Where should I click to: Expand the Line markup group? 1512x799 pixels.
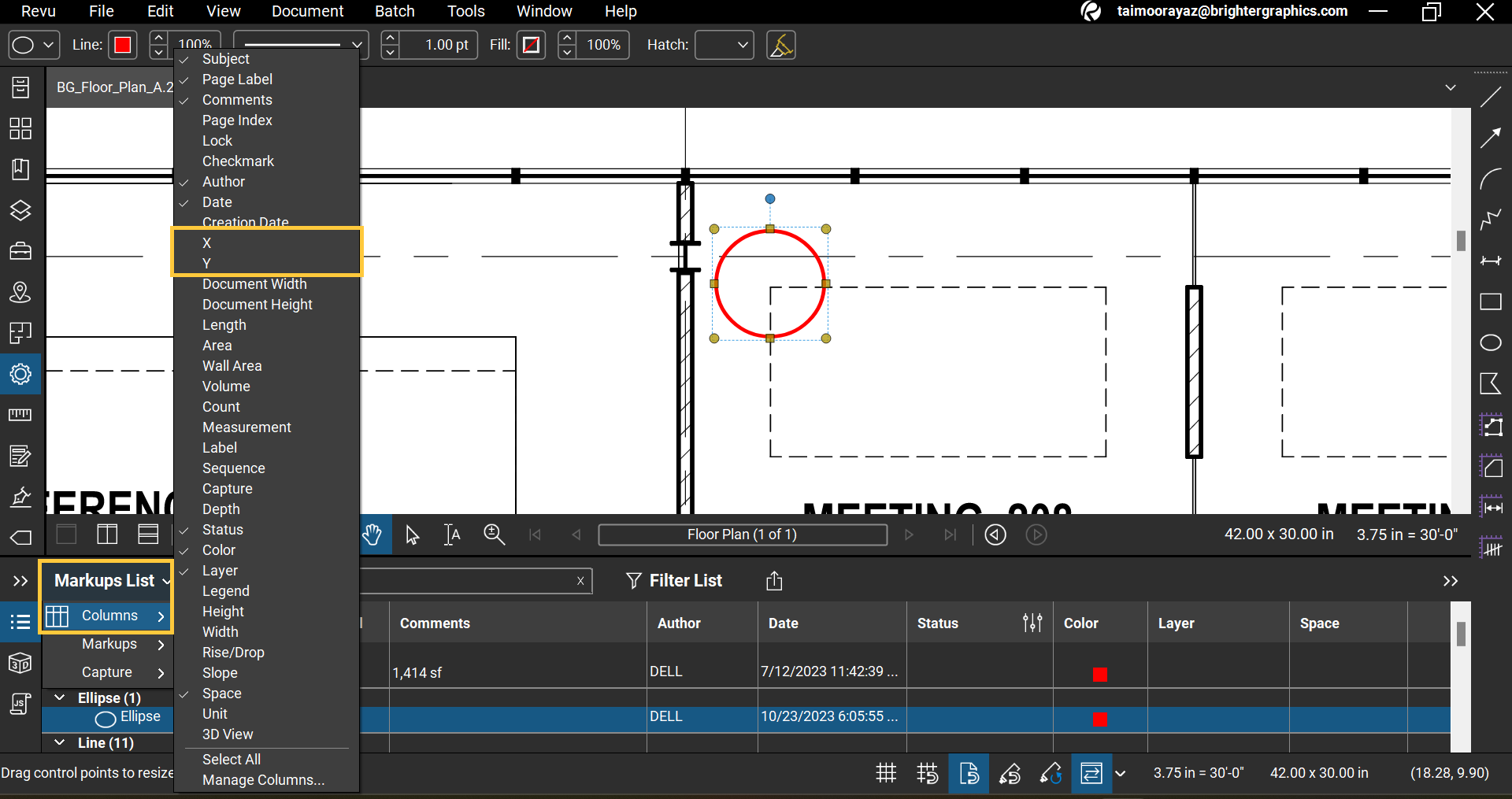[x=57, y=742]
